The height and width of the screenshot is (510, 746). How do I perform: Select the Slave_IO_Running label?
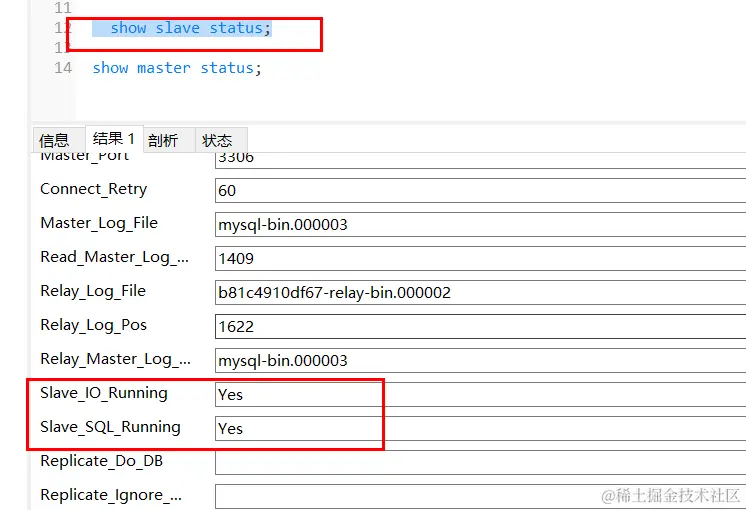click(x=104, y=393)
